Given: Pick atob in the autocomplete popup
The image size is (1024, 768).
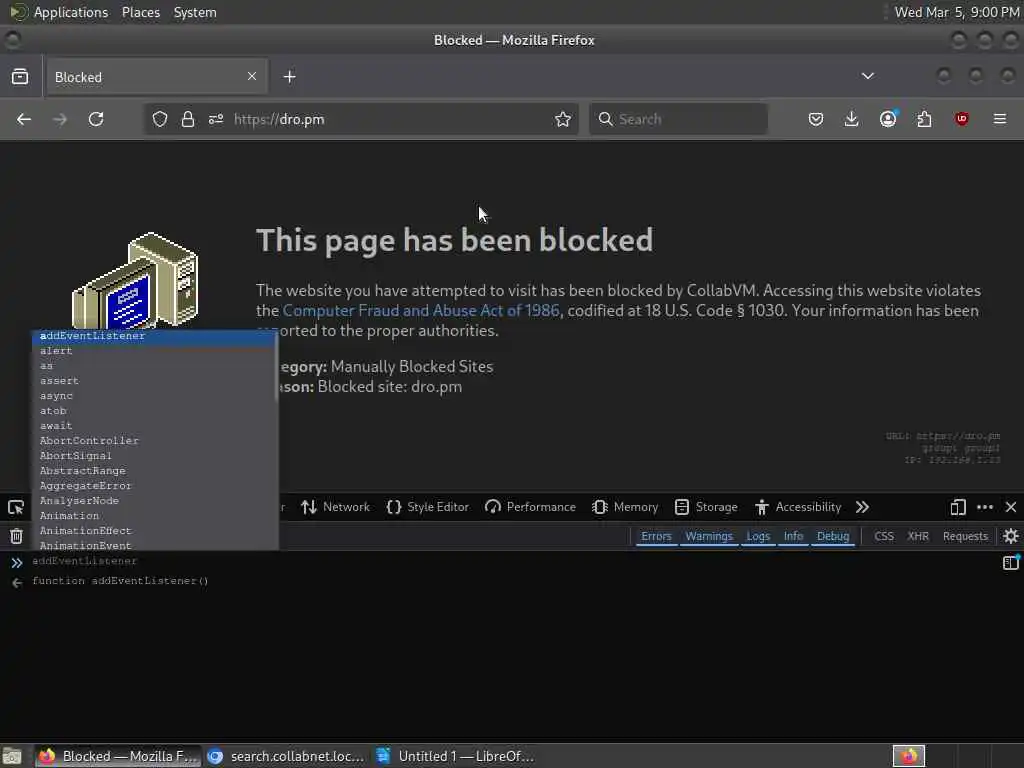Looking at the screenshot, I should point(155,411).
